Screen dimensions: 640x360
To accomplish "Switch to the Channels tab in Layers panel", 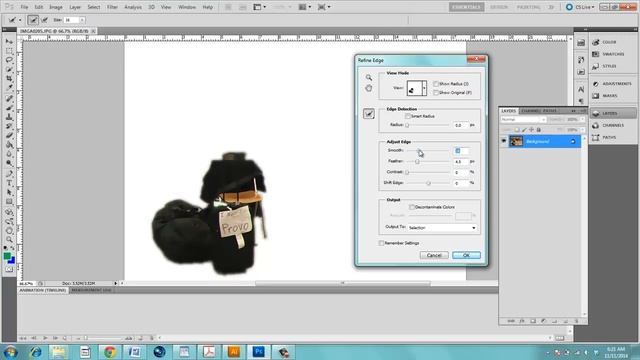I will 530,111.
